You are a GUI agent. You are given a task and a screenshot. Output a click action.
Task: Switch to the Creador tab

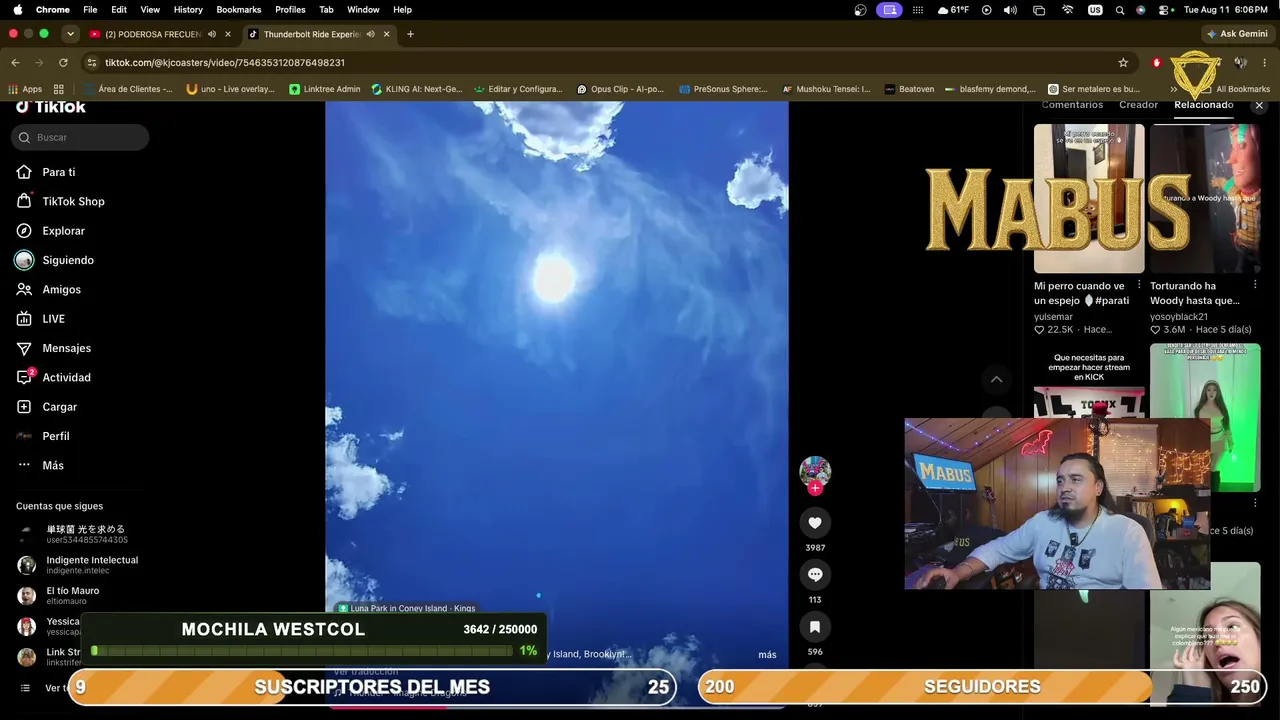click(1138, 105)
